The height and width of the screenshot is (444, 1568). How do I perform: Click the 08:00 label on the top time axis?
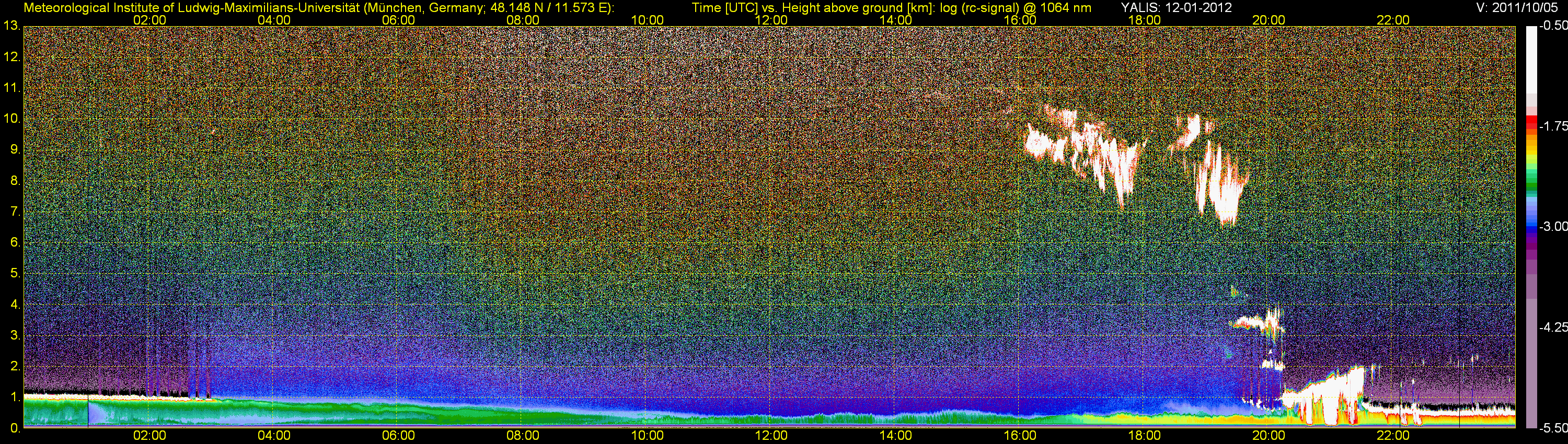pos(523,20)
